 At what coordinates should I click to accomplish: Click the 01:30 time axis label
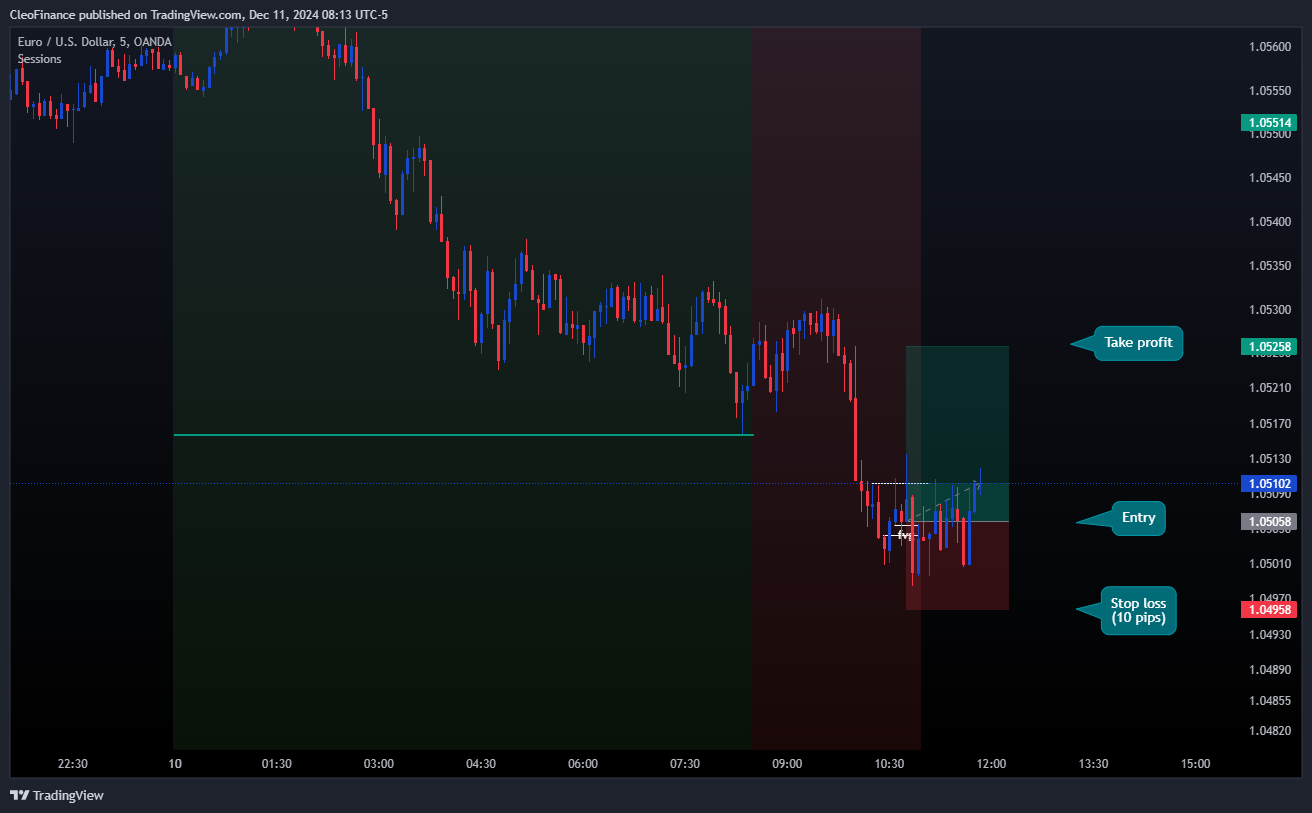point(277,764)
